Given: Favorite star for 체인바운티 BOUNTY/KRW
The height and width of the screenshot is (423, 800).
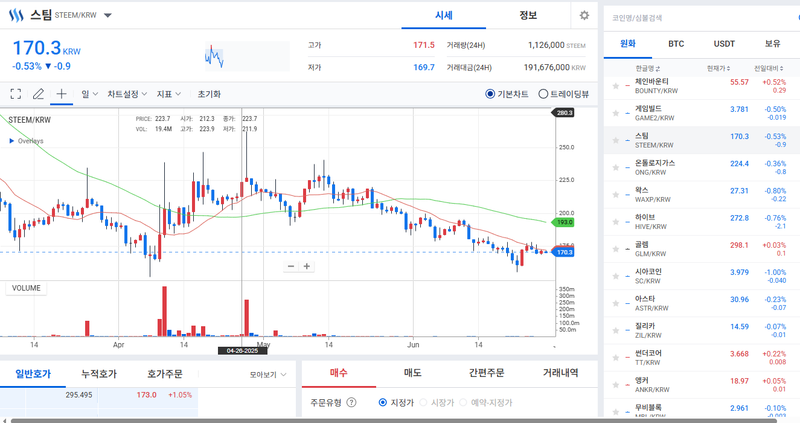Looking at the screenshot, I should coord(616,86).
